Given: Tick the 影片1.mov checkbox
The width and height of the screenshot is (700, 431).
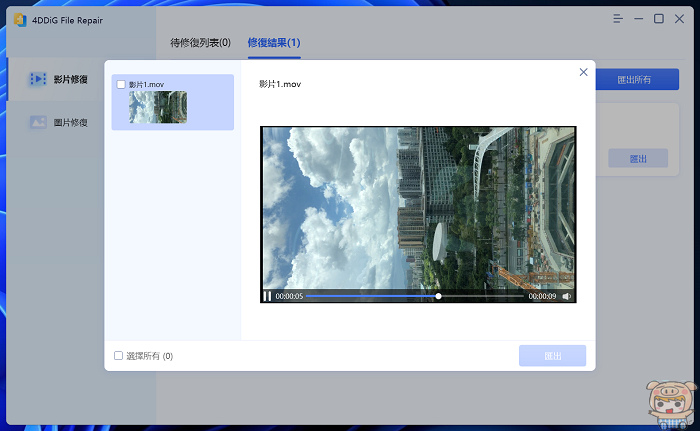Looking at the screenshot, I should click(121, 85).
